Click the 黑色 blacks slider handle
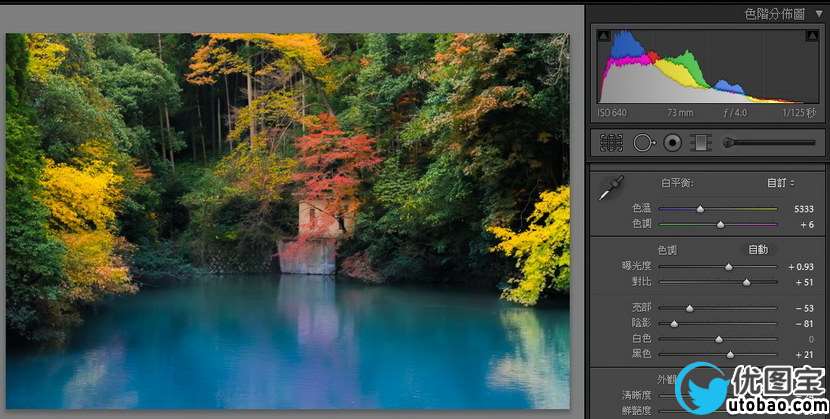Image resolution: width=830 pixels, height=419 pixels. 730,354
